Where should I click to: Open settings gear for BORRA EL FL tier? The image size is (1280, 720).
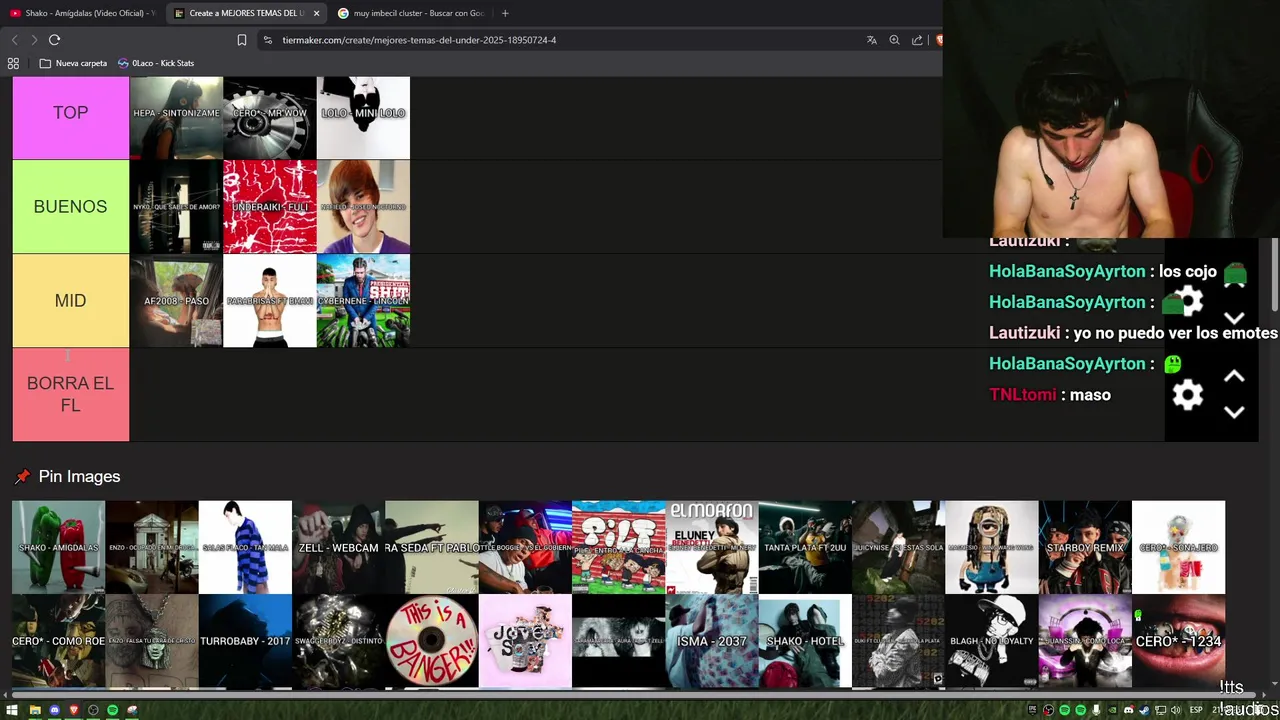(x=1187, y=395)
